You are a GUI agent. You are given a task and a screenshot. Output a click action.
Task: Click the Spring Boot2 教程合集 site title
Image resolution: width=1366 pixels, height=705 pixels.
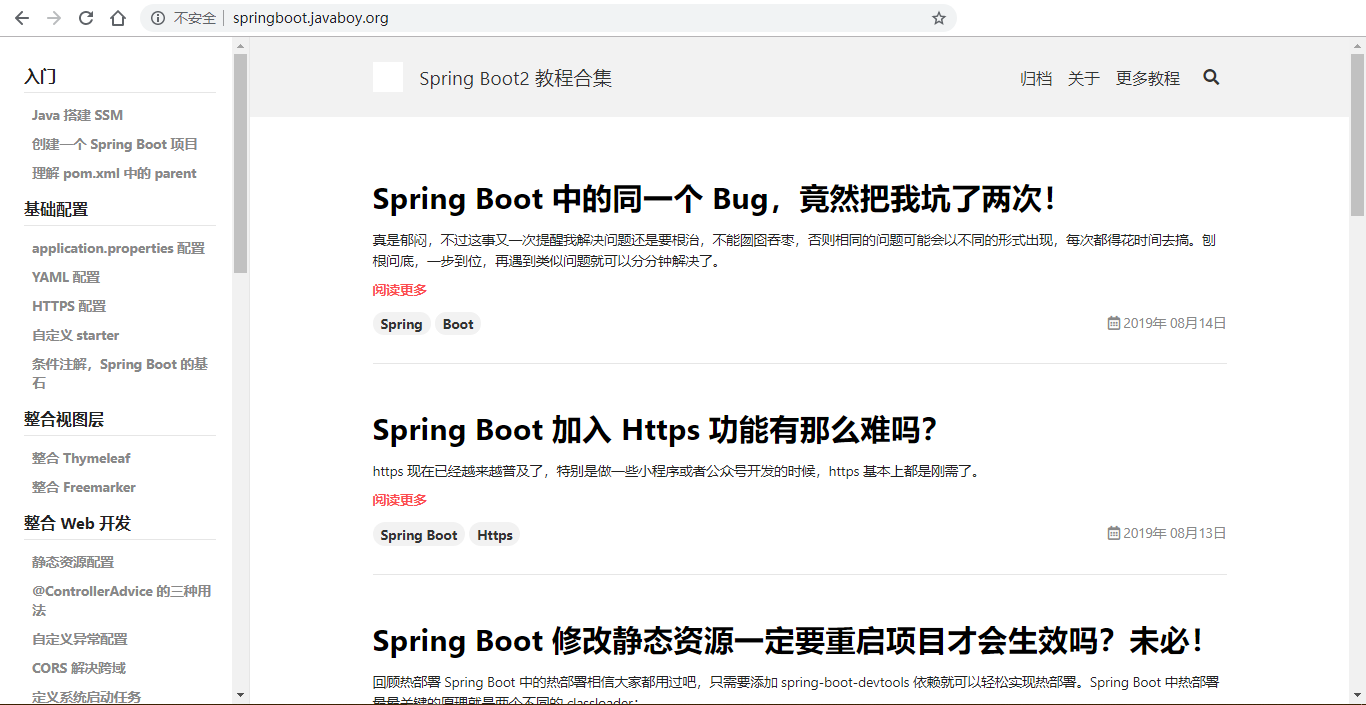click(516, 78)
